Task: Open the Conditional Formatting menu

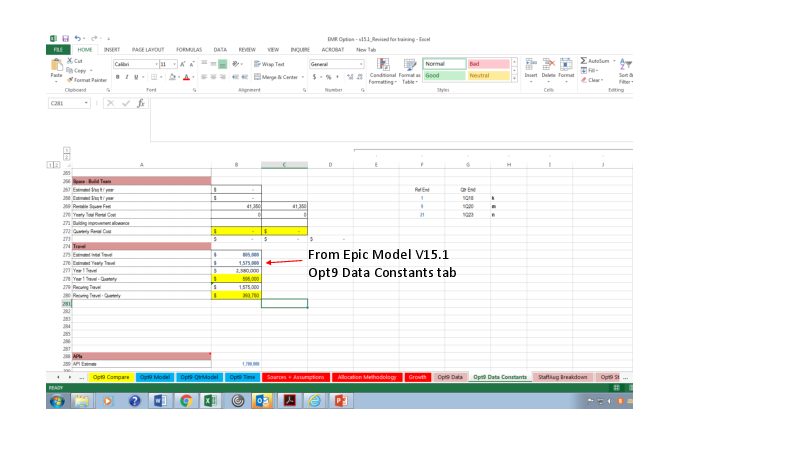Action: [x=382, y=71]
